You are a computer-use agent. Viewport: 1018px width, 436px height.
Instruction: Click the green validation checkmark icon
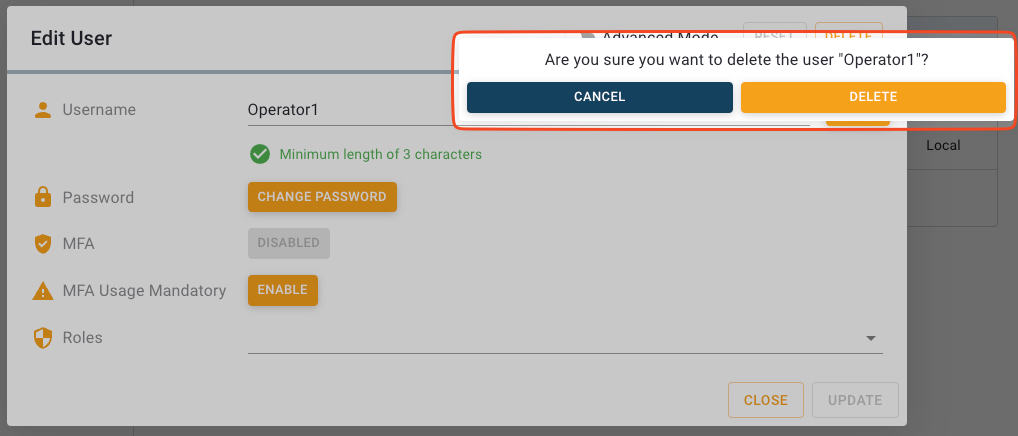pos(260,154)
